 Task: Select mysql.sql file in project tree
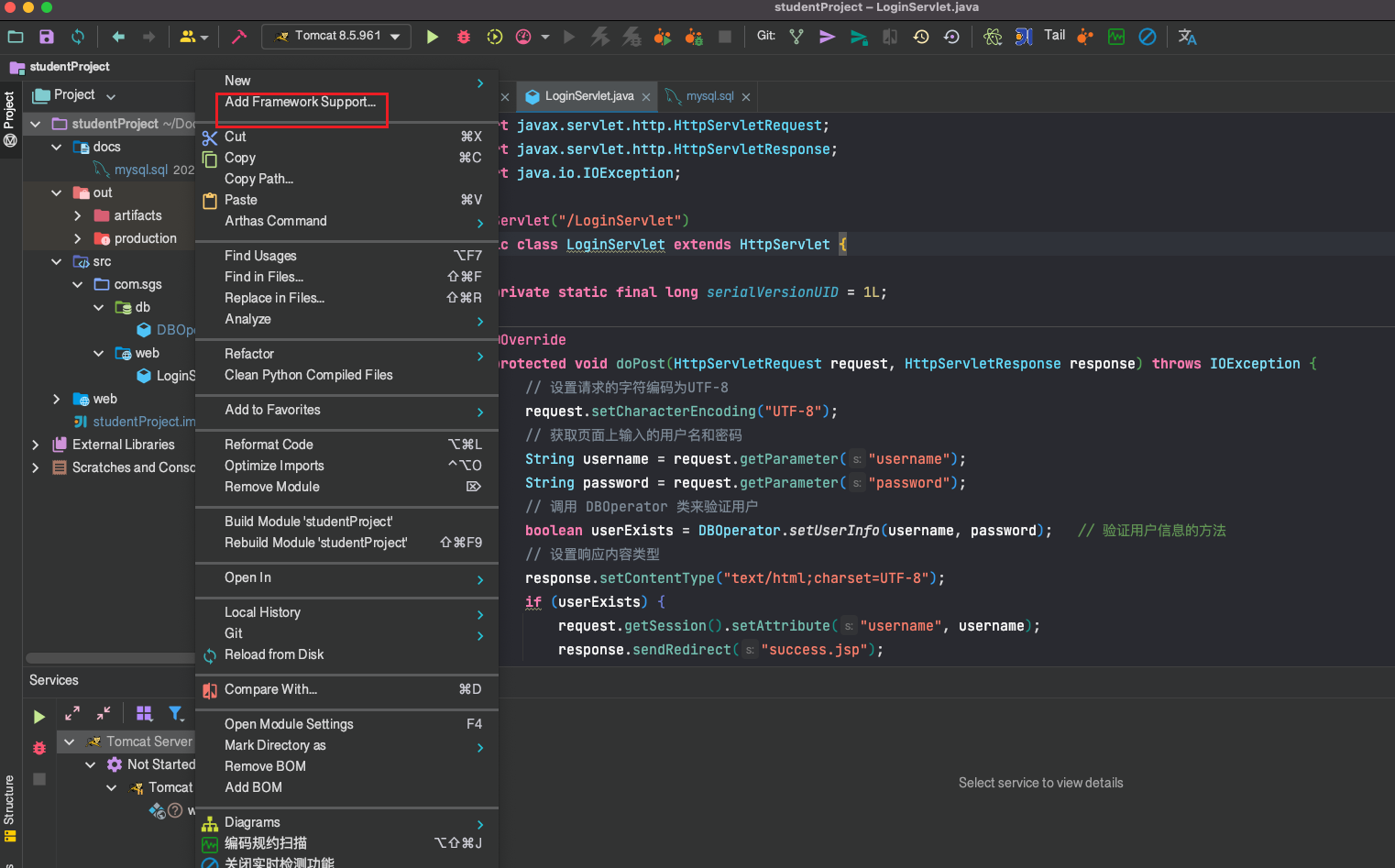click(x=140, y=170)
